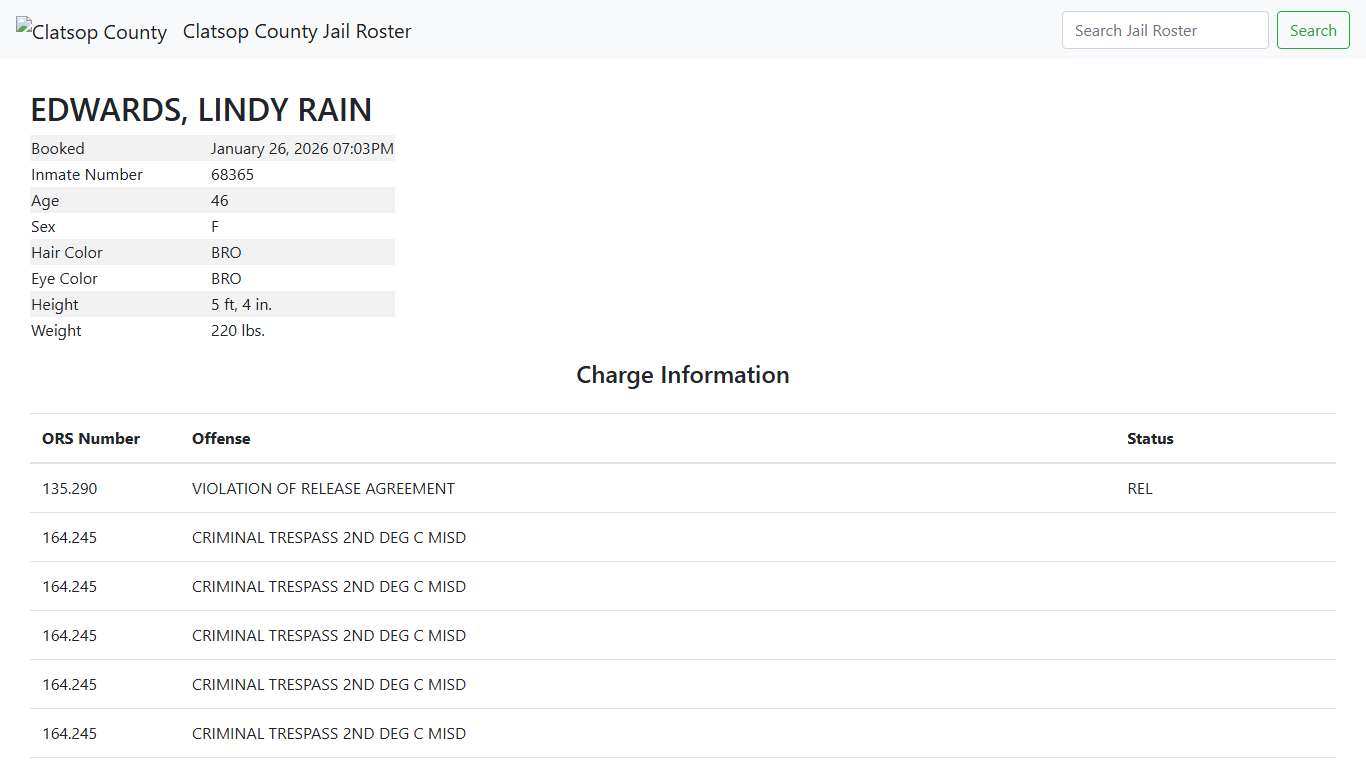Screen dimensions: 1366x768
Task: Click the Eye Color label
Action: click(x=64, y=278)
